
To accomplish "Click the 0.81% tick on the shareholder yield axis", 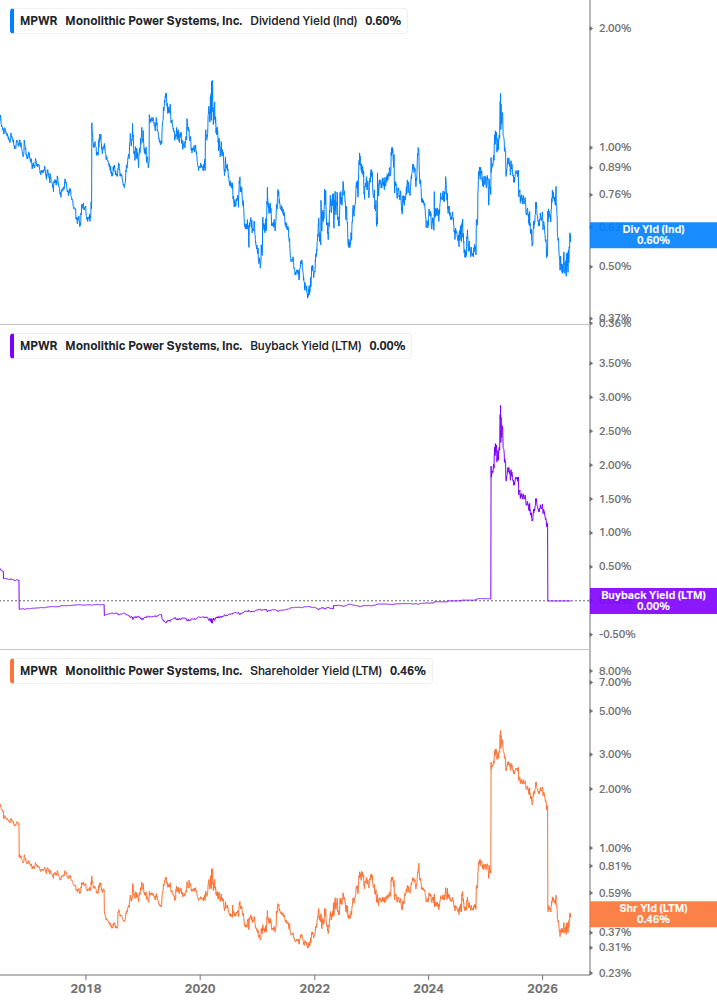I will (615, 867).
